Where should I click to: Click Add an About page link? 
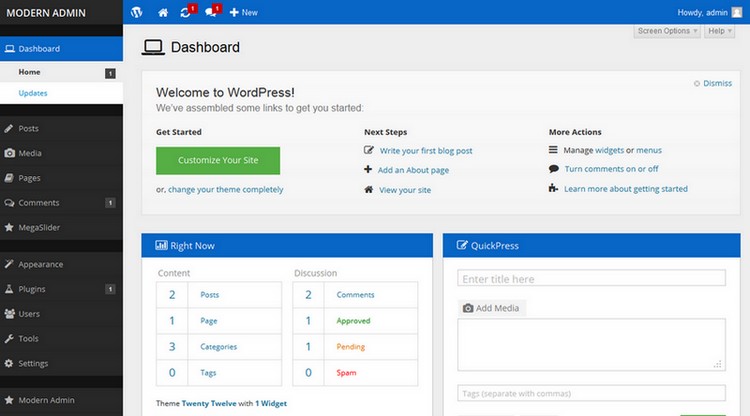coord(413,170)
